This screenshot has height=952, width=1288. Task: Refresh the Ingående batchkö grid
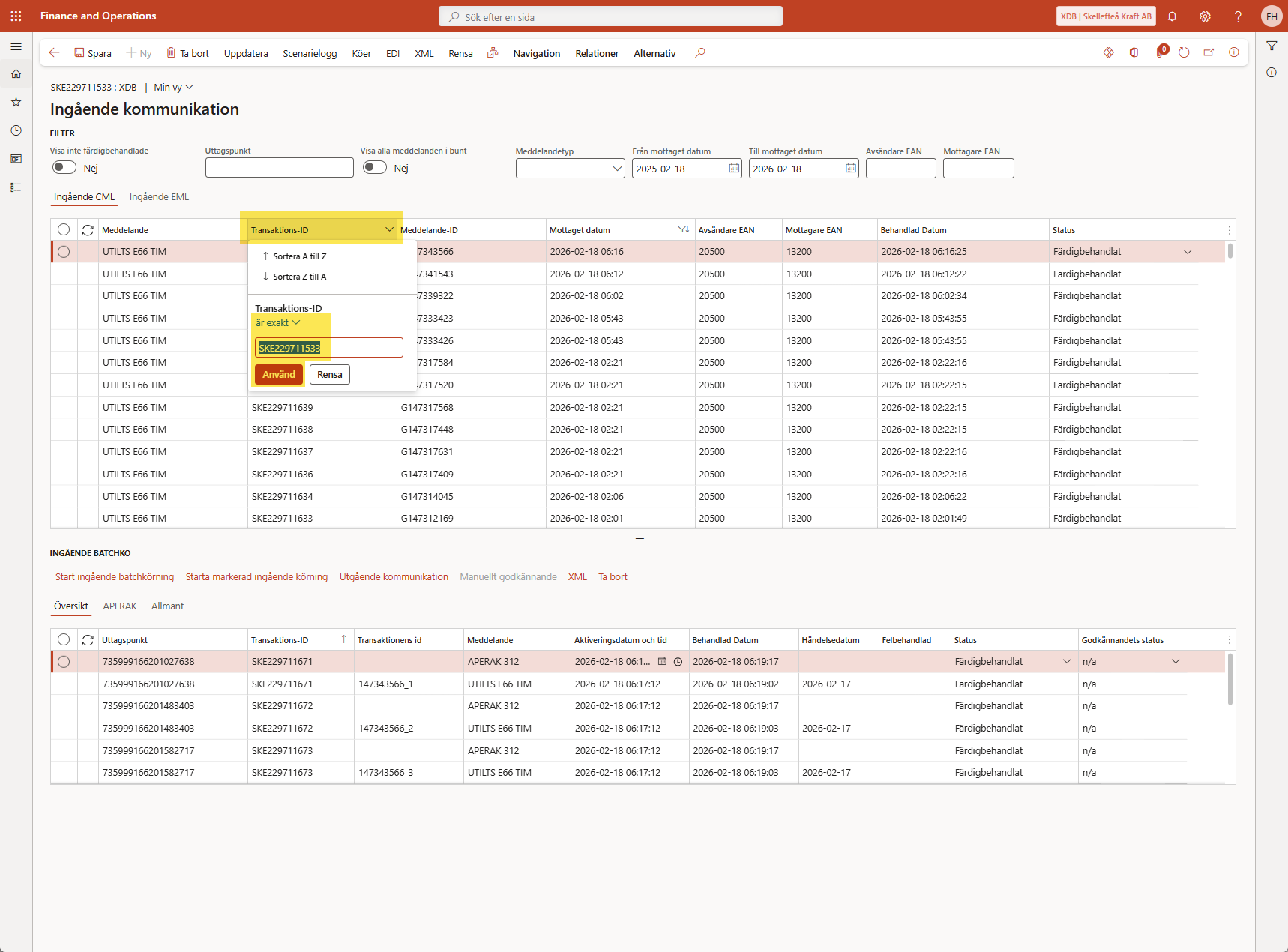(88, 640)
